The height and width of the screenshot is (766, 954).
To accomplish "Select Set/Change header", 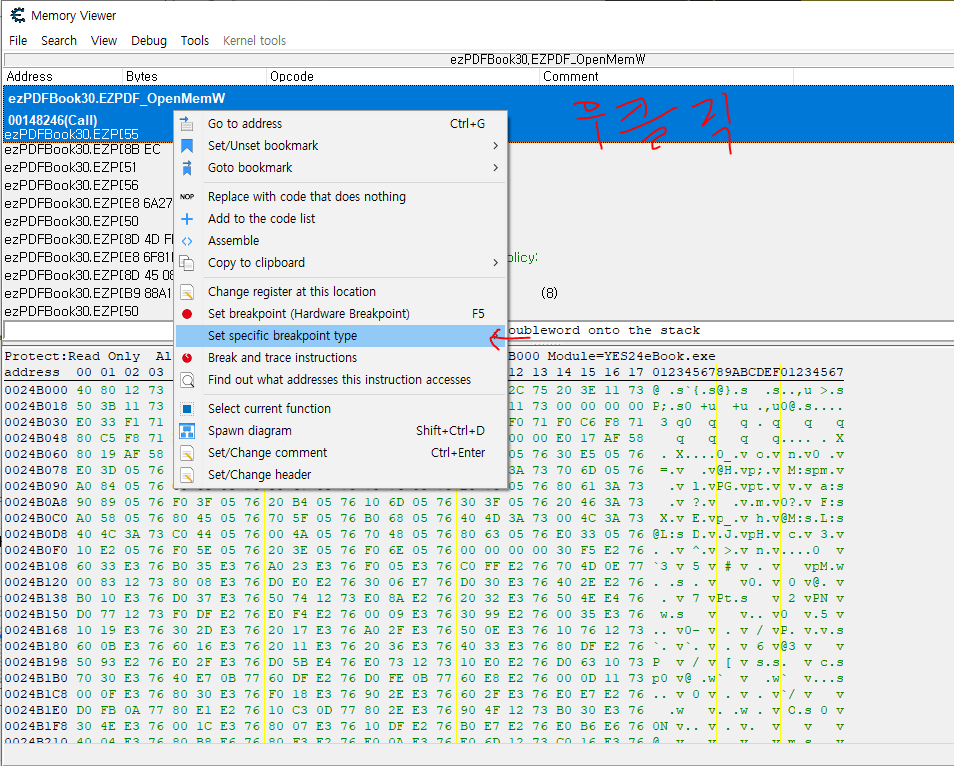I will tap(341, 474).
